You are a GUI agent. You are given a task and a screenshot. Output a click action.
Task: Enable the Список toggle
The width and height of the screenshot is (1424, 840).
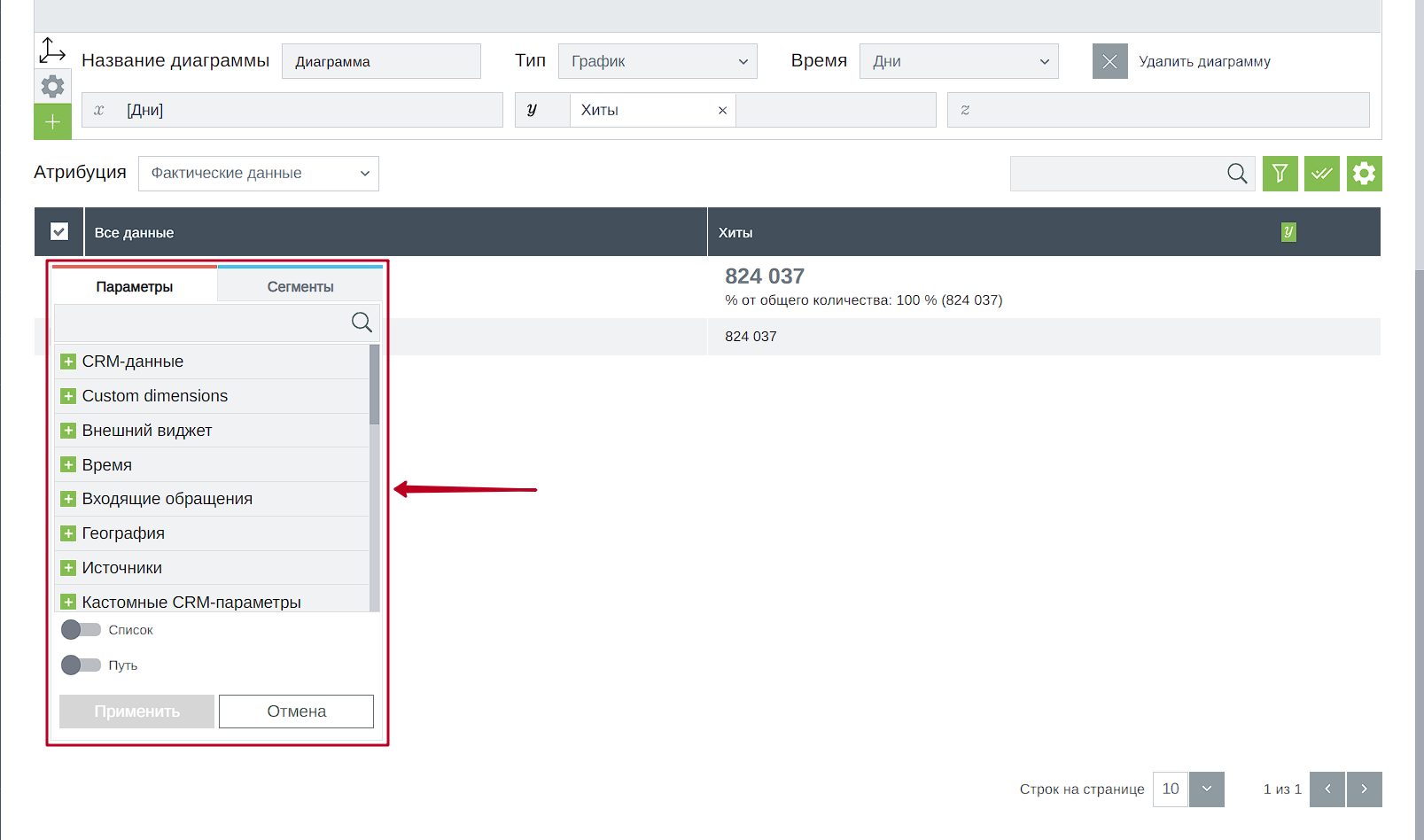click(81, 630)
